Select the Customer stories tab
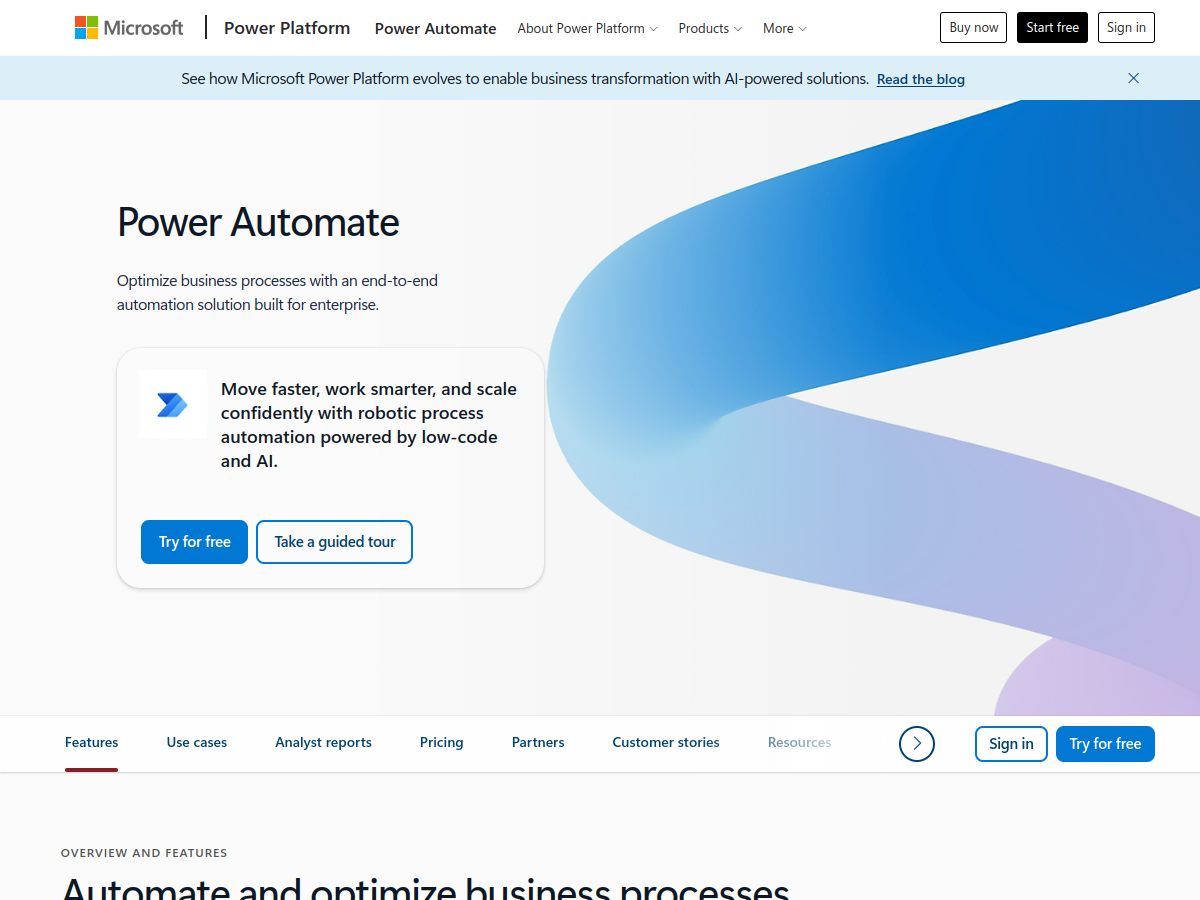The width and height of the screenshot is (1200, 900). (666, 742)
